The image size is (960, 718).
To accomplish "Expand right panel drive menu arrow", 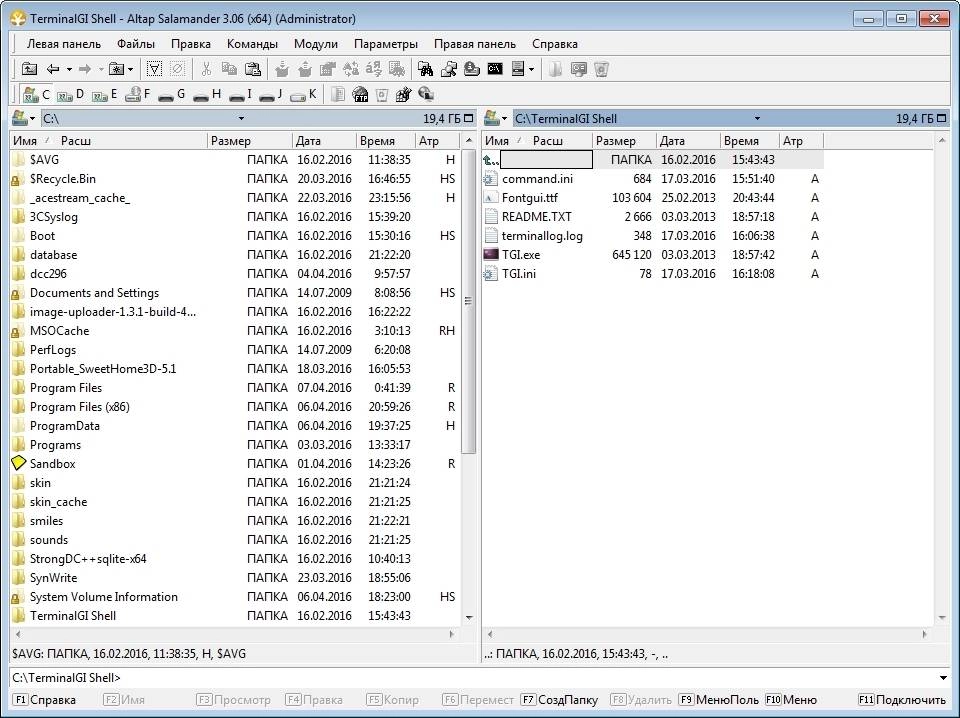I will click(x=504, y=119).
